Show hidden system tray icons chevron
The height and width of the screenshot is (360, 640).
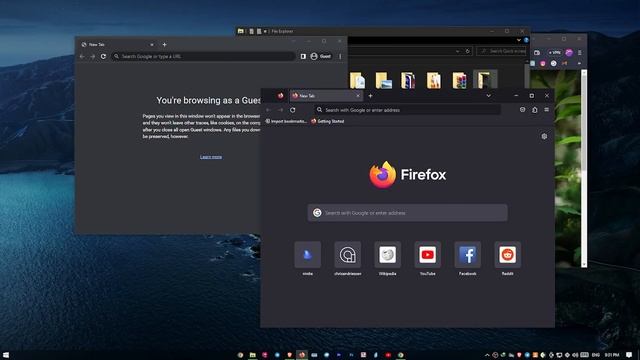coord(487,355)
